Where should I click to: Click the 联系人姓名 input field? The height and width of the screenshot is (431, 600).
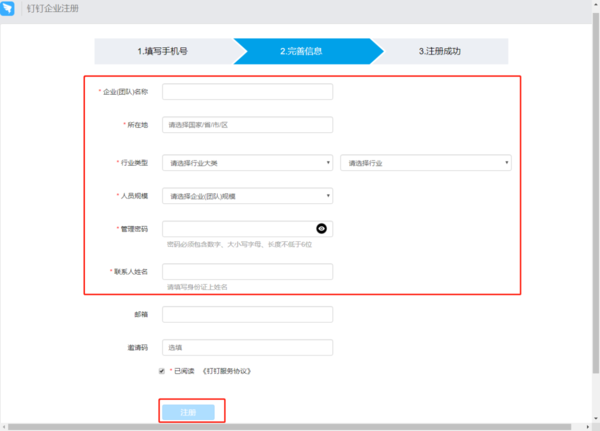[x=248, y=272]
